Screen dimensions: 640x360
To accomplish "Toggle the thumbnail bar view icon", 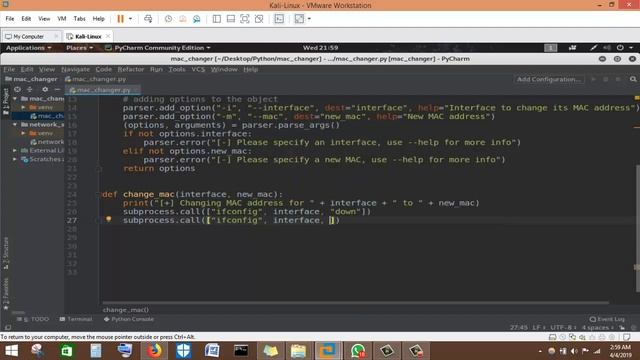I will tap(231, 19).
